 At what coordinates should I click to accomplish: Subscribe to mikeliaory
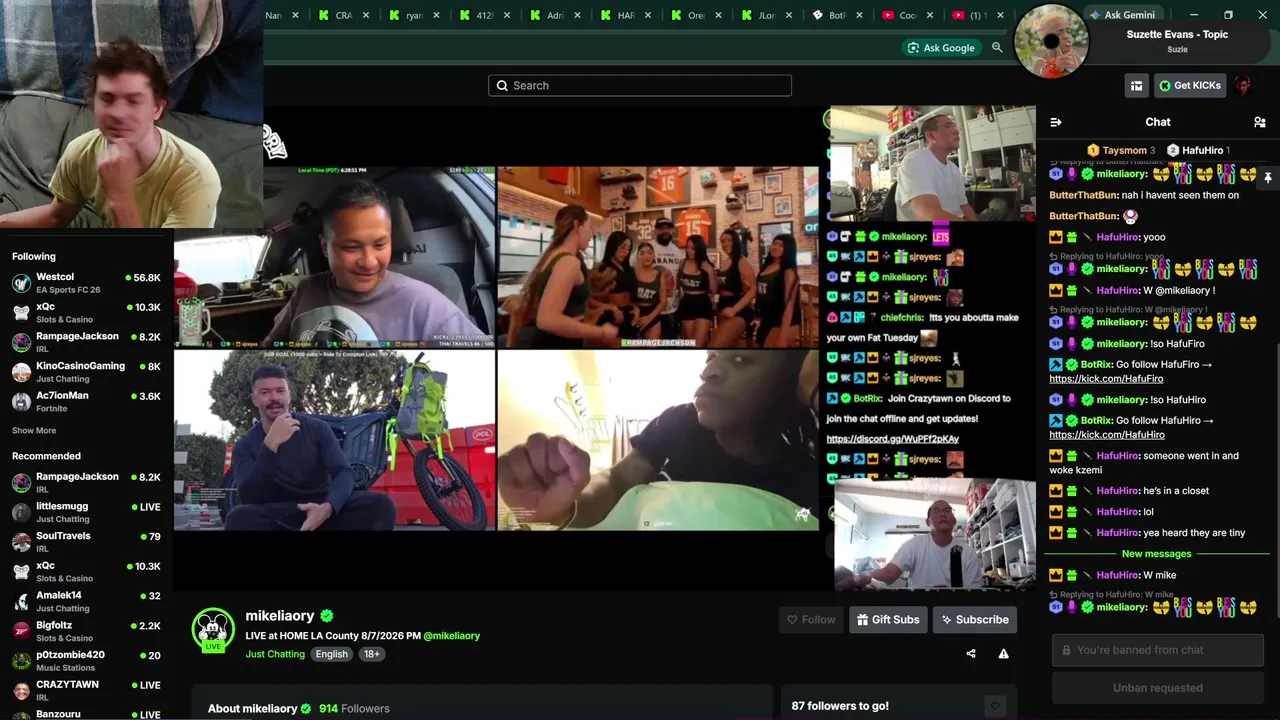tap(975, 620)
